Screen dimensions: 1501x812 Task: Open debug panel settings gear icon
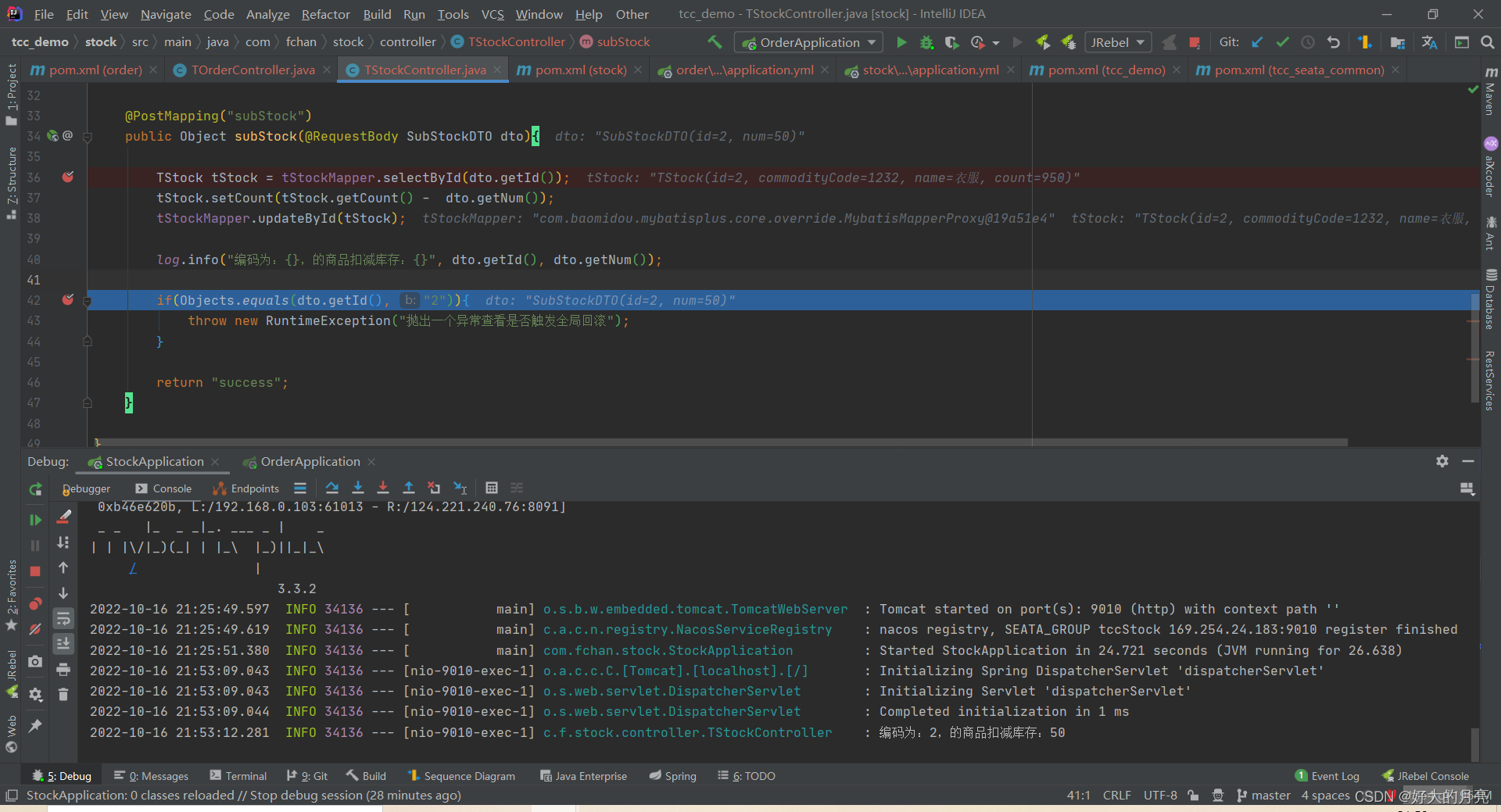[x=1442, y=461]
